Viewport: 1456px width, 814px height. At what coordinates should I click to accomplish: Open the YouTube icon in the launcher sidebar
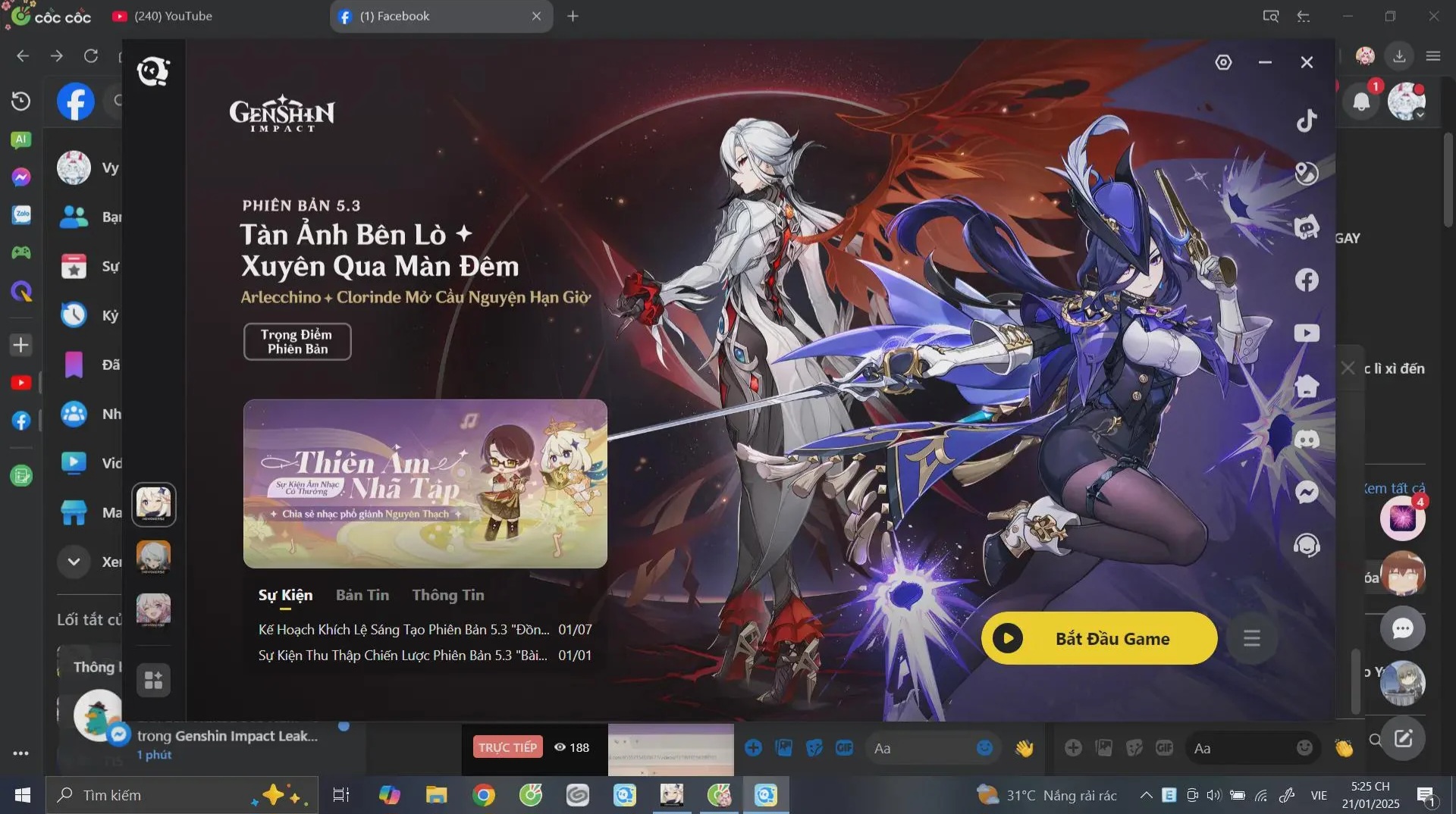(x=1307, y=333)
